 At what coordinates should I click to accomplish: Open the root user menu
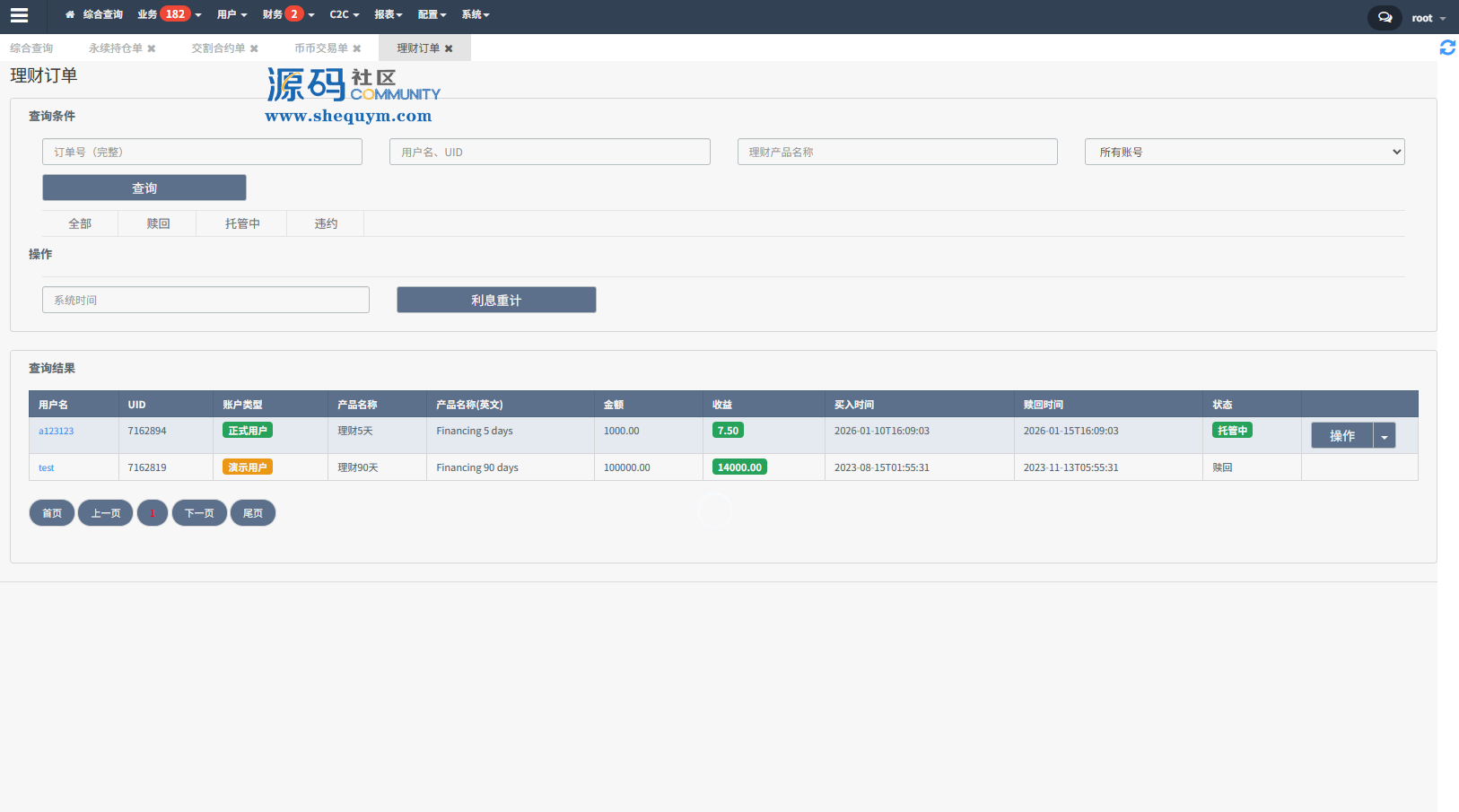click(x=1428, y=18)
